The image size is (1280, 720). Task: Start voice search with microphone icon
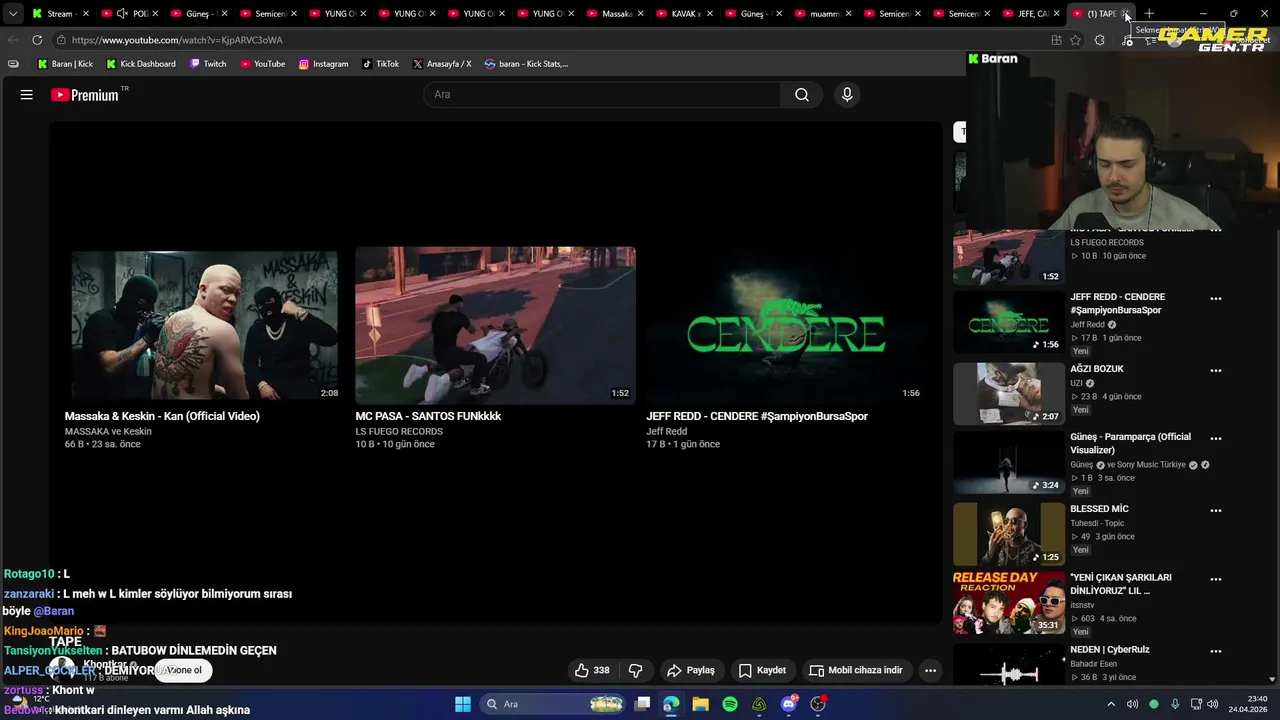click(x=847, y=95)
